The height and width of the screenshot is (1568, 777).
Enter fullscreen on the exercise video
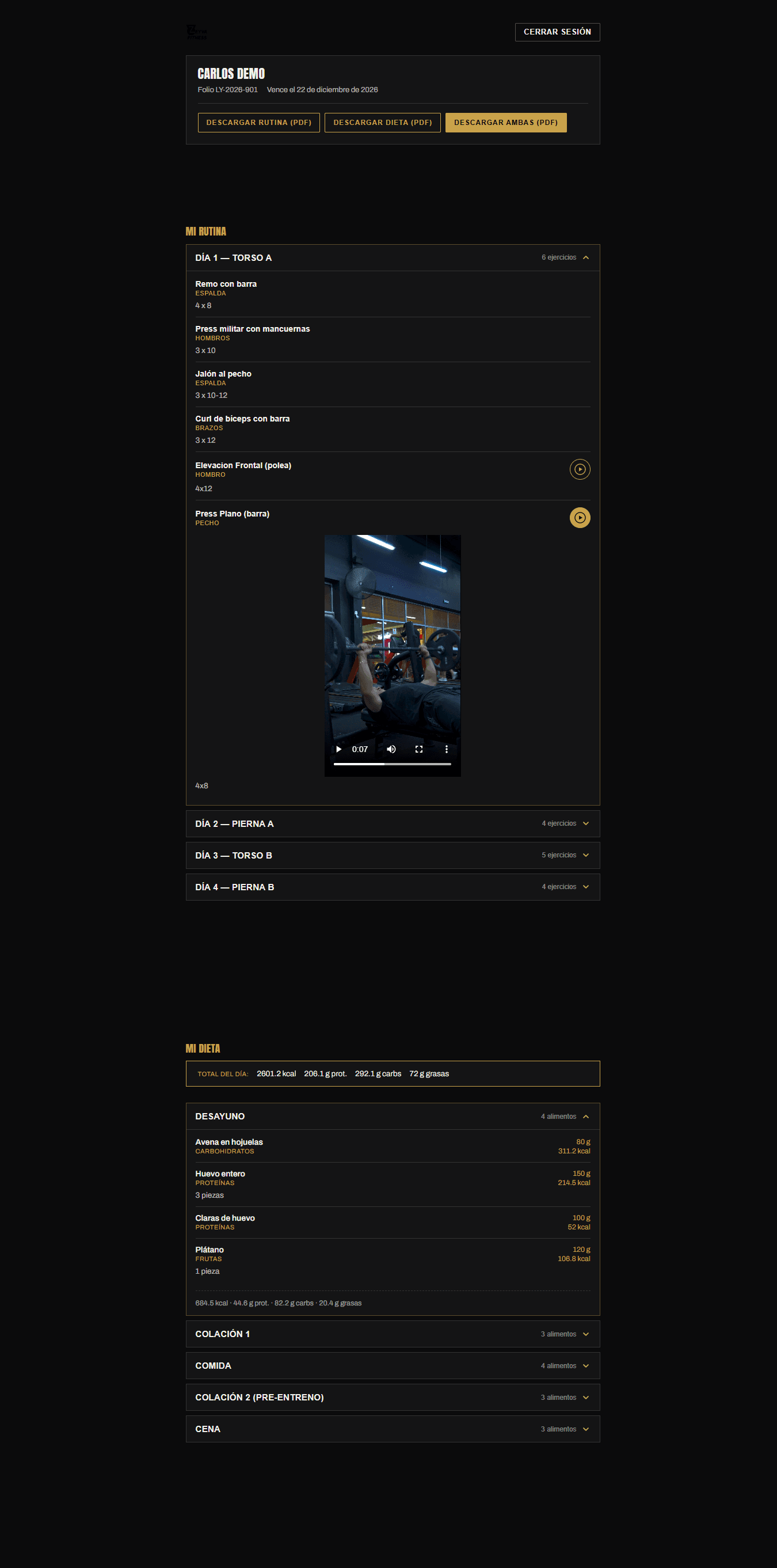[418, 749]
